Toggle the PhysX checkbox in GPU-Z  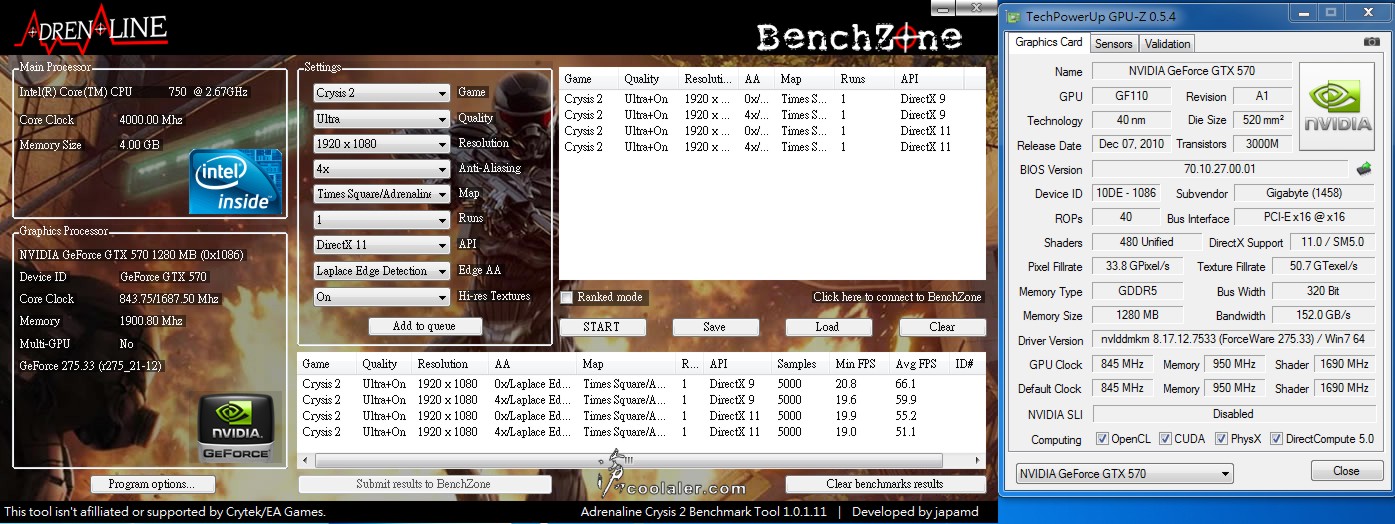(x=1221, y=439)
